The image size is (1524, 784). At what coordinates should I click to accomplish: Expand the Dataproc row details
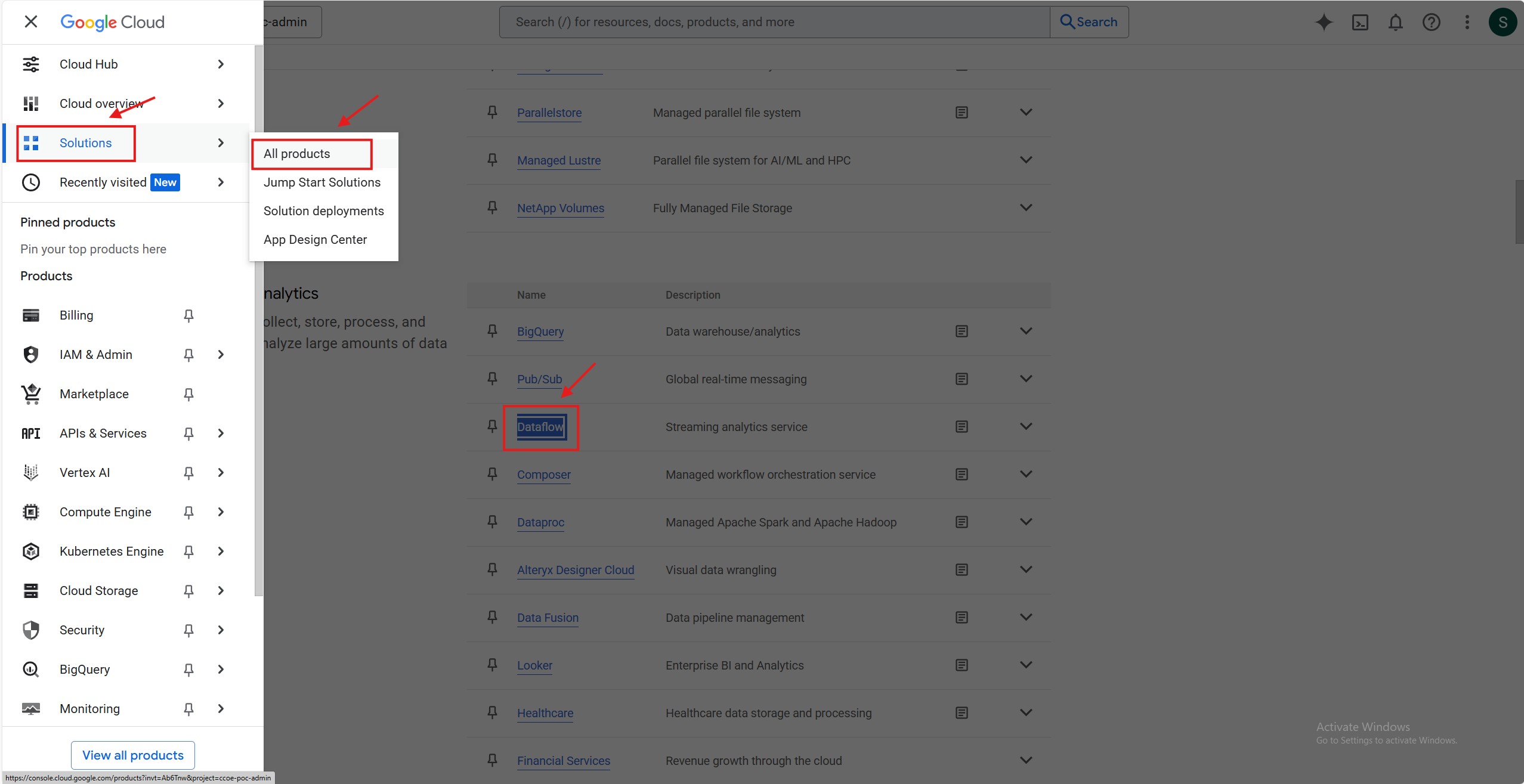click(1026, 522)
